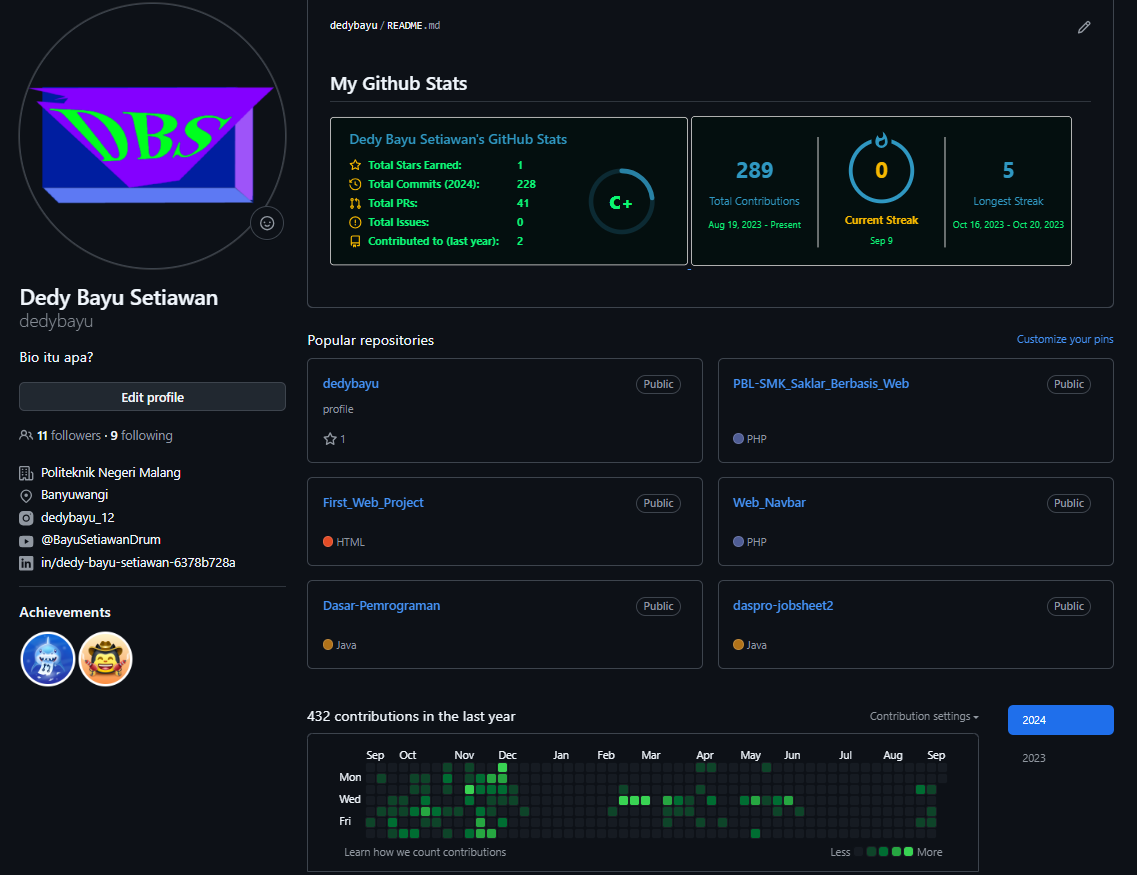Switch to the 2023 contribution year
This screenshot has height=875, width=1137.
click(x=1034, y=758)
